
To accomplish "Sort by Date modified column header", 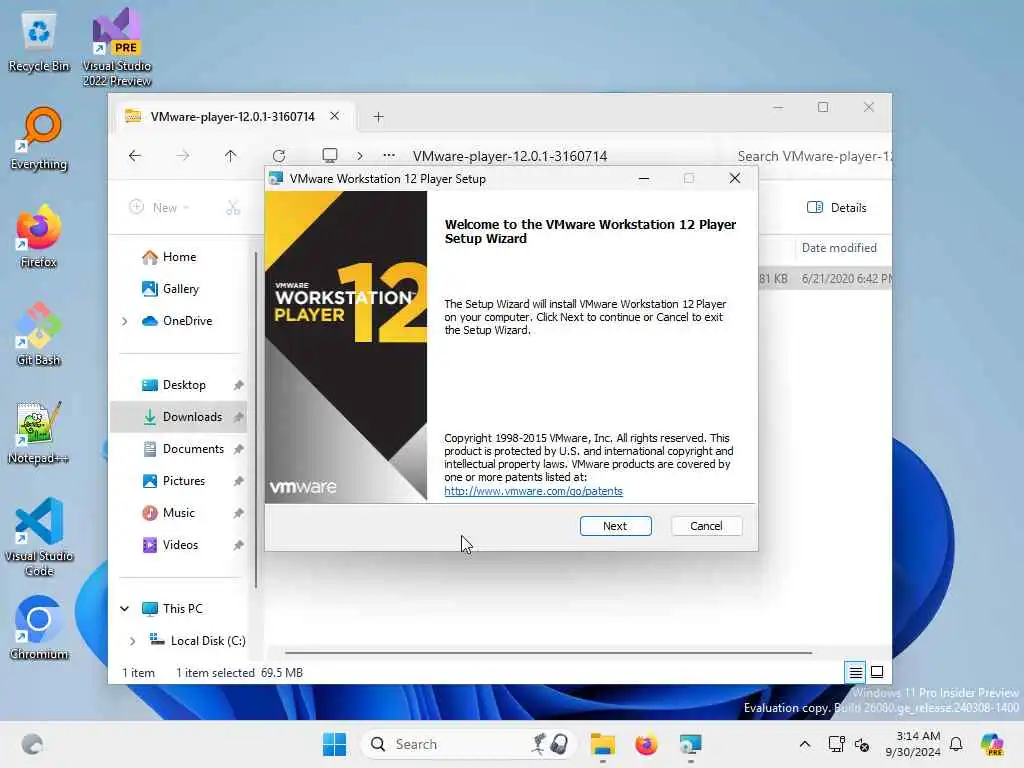I will [x=839, y=248].
